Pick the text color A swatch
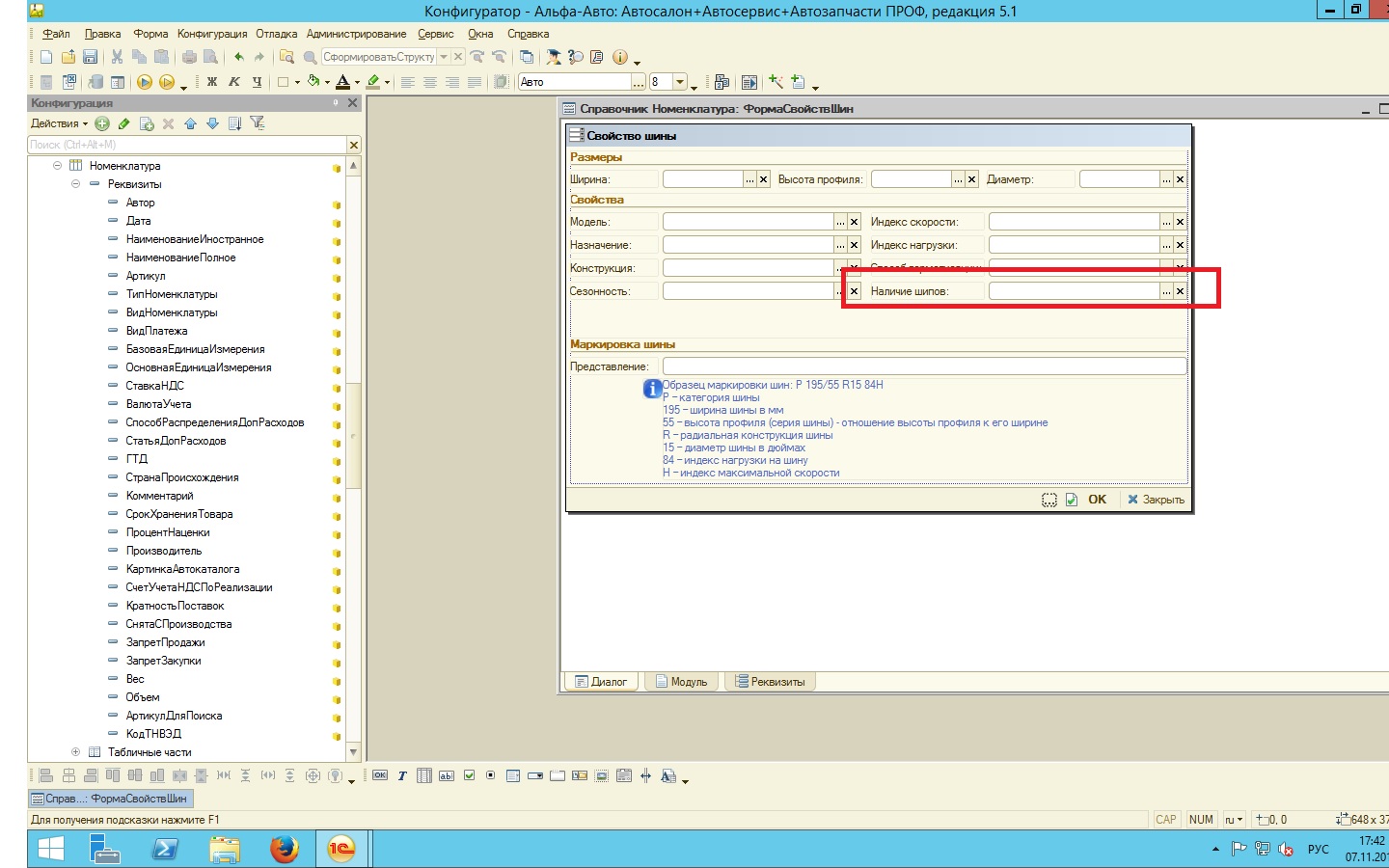The width and height of the screenshot is (1389, 868). click(342, 82)
